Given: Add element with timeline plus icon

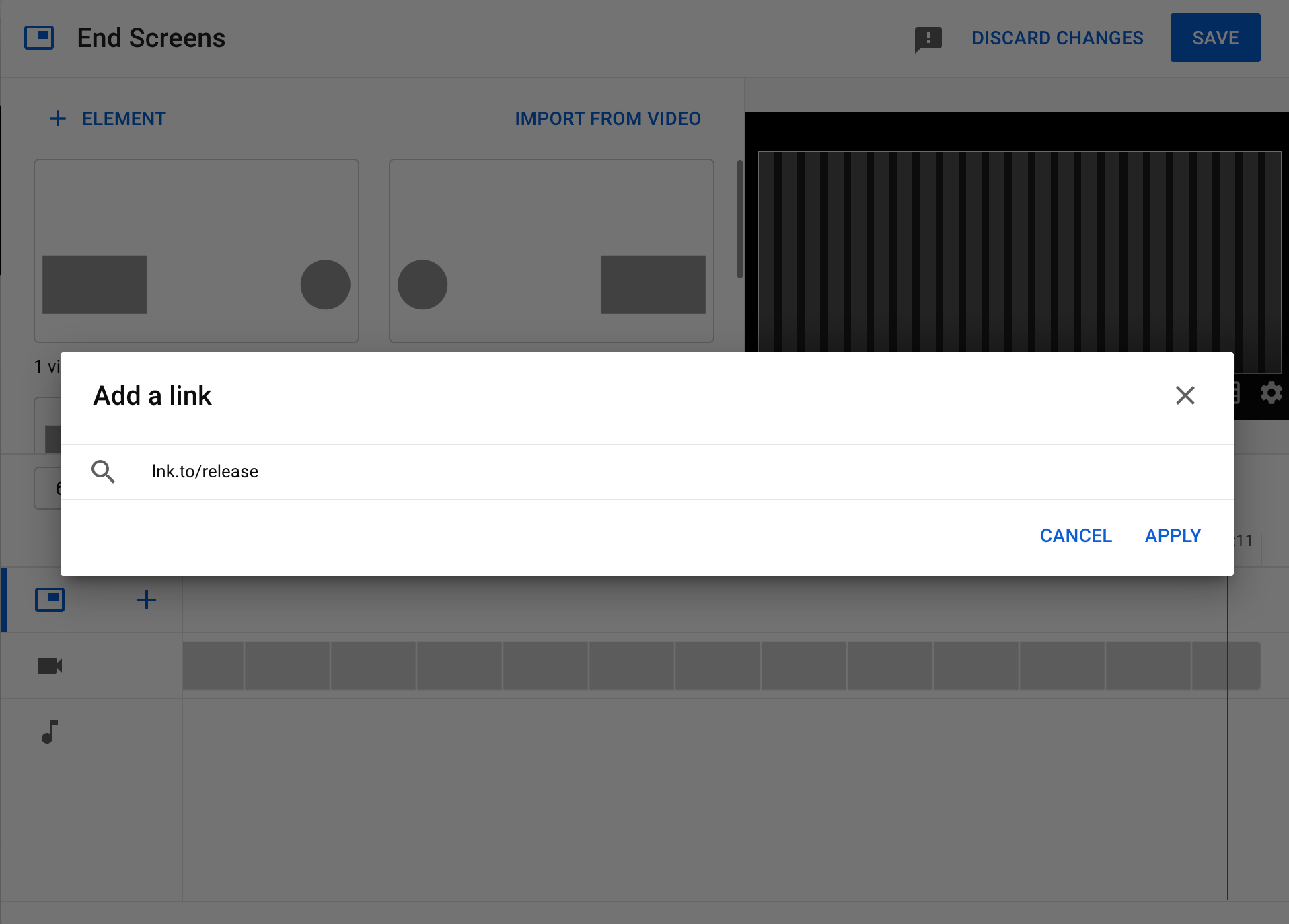Looking at the screenshot, I should (x=147, y=600).
